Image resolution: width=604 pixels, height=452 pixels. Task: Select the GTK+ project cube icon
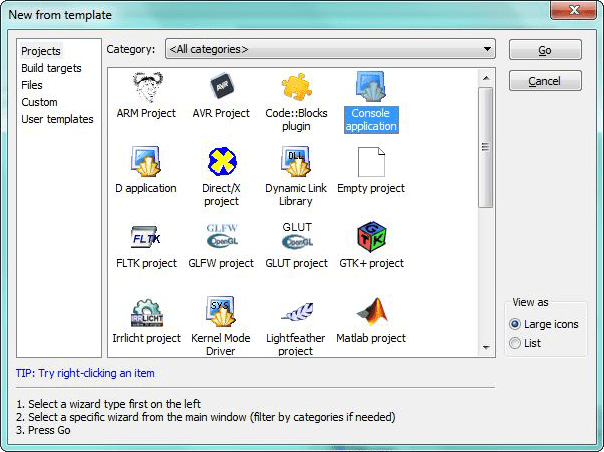(x=371, y=237)
